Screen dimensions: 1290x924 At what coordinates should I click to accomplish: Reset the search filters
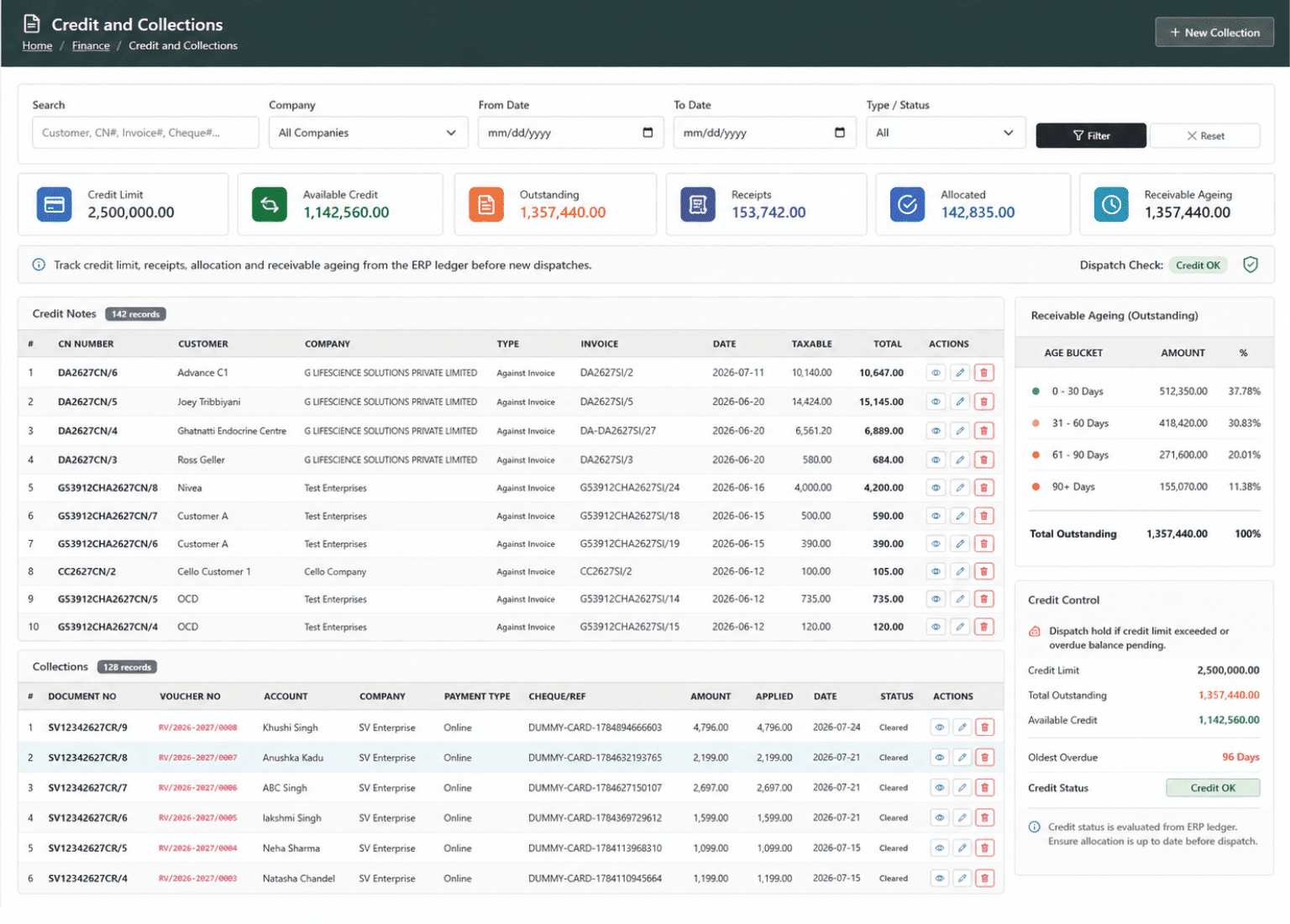coord(1205,135)
